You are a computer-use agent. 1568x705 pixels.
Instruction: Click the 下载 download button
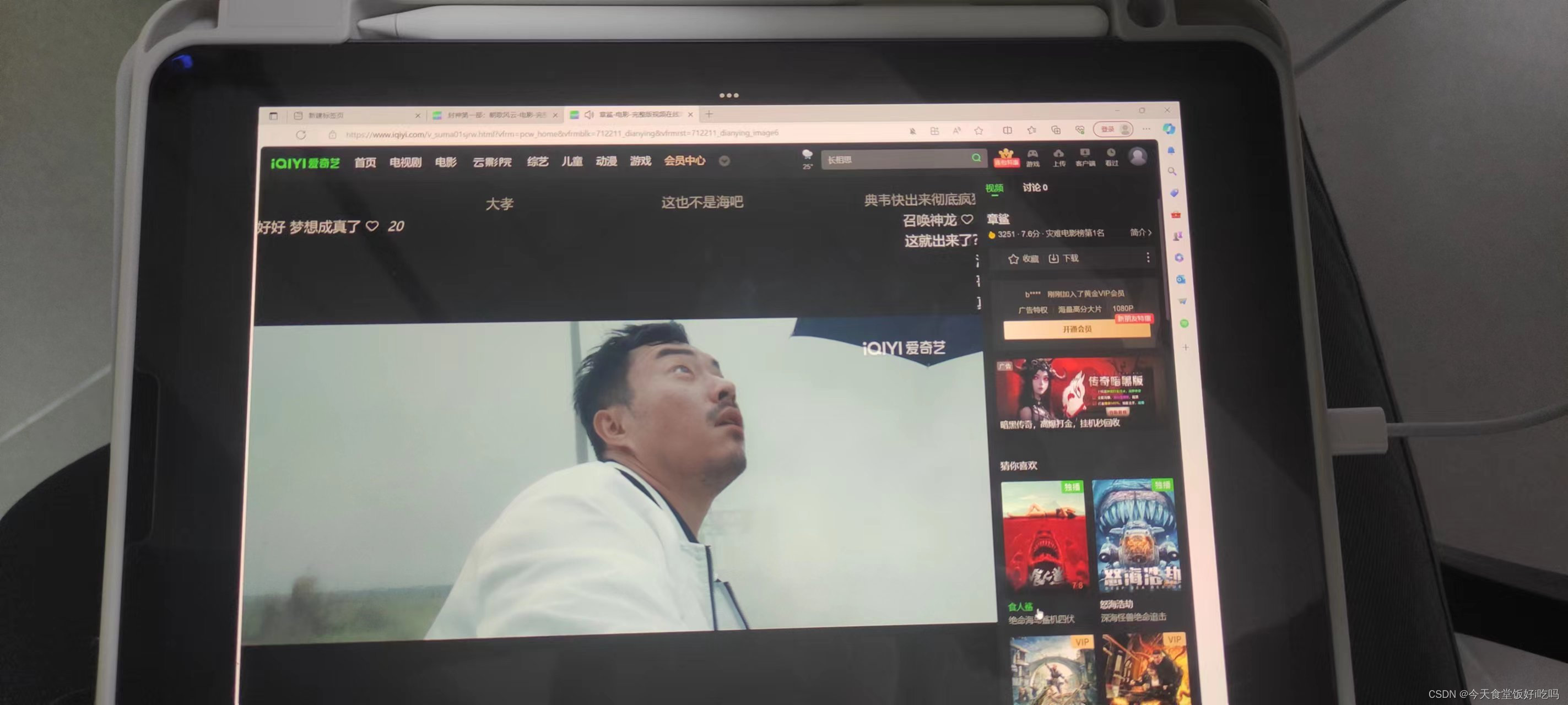coord(1063,258)
